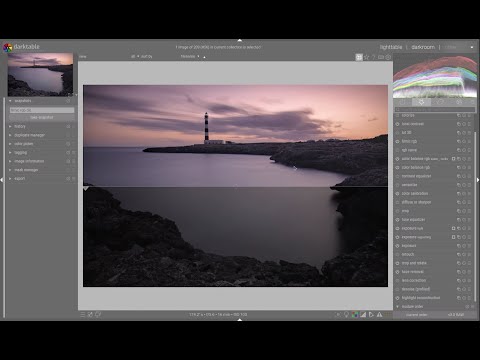480x360 pixels.
Task: Reset the crop and rotate module
Action: tap(464, 263)
